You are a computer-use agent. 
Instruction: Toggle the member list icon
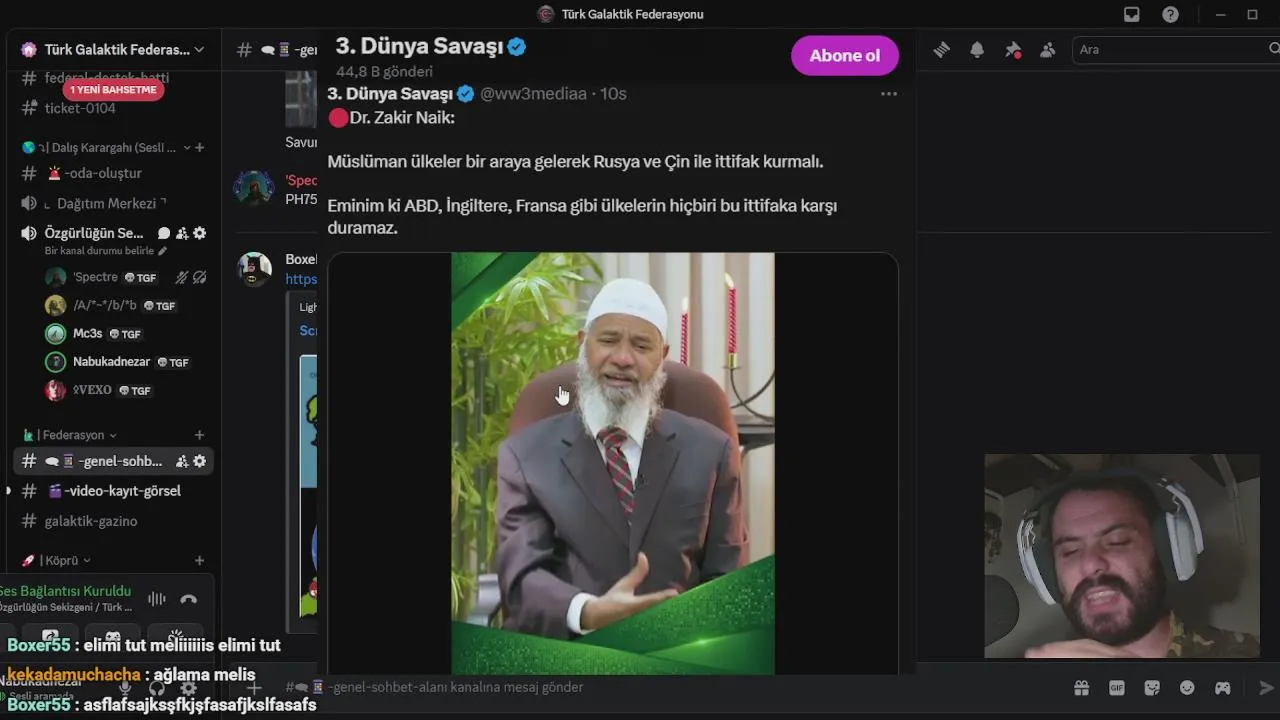(1048, 50)
